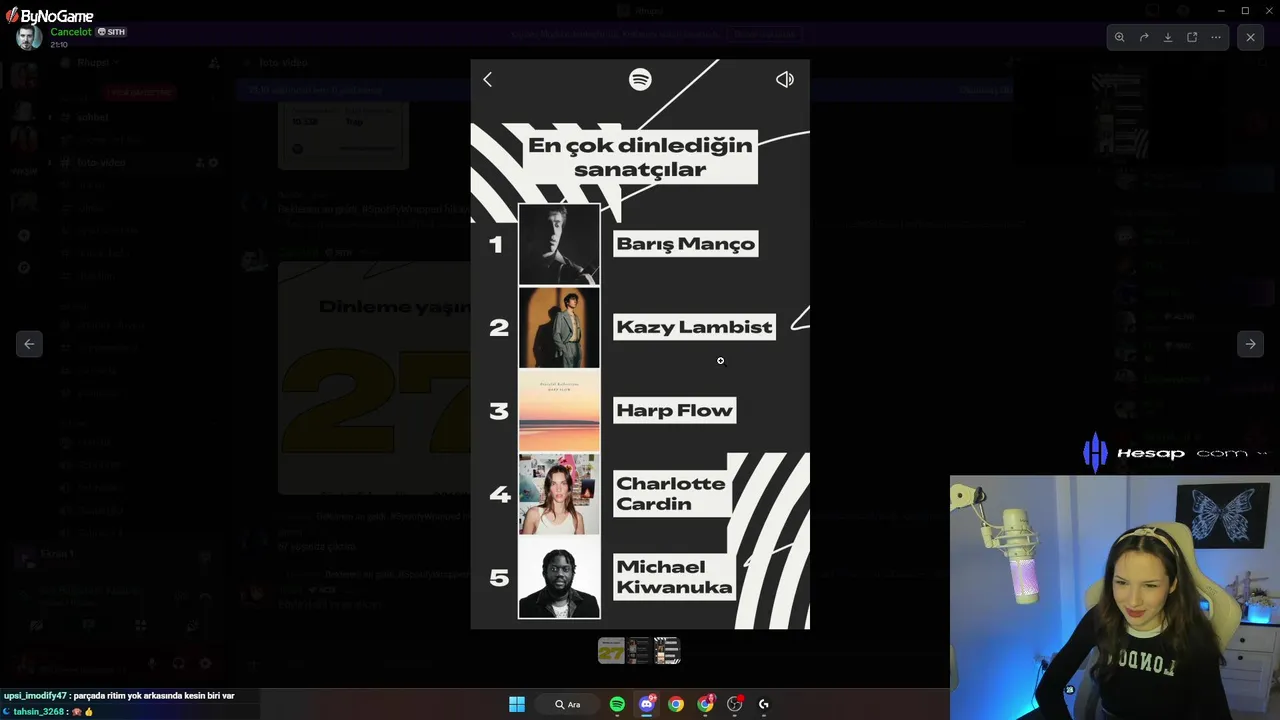
Task: Open the 'Ara' search box on the taskbar
Action: 568,704
